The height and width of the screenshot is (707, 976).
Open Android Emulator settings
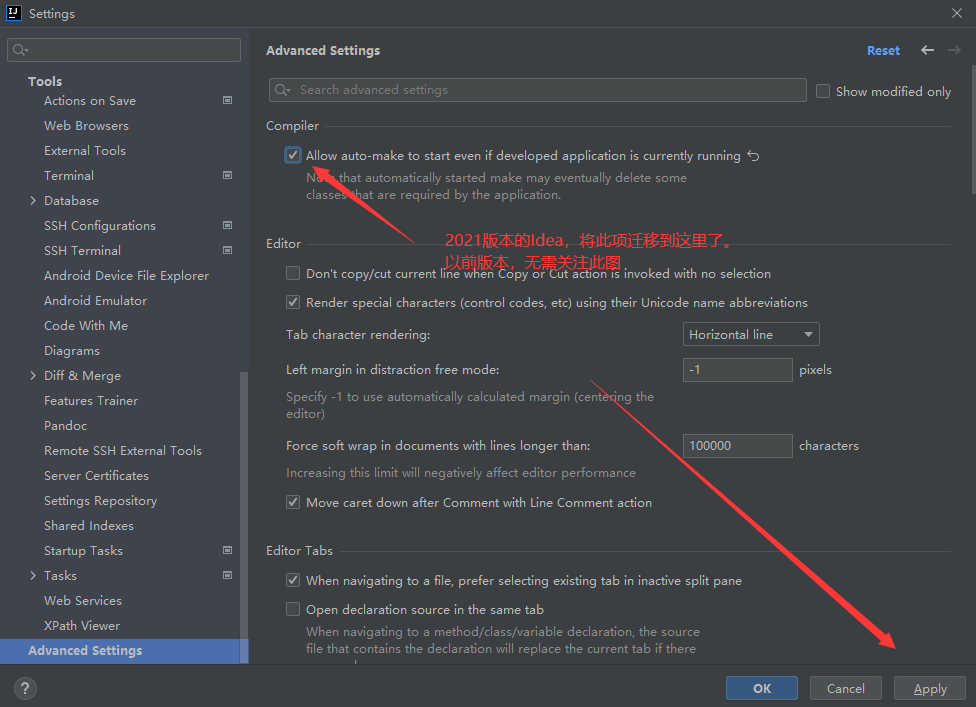click(x=95, y=301)
